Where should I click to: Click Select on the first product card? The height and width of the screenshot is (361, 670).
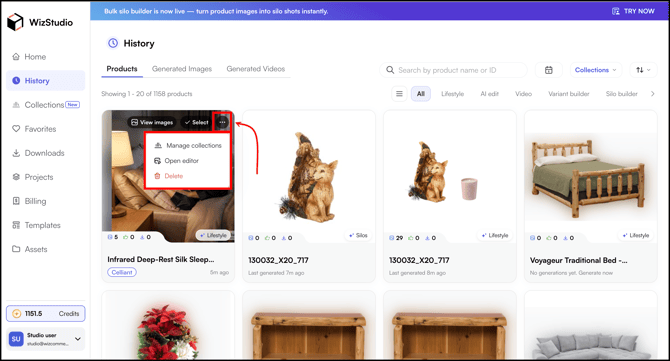click(196, 122)
